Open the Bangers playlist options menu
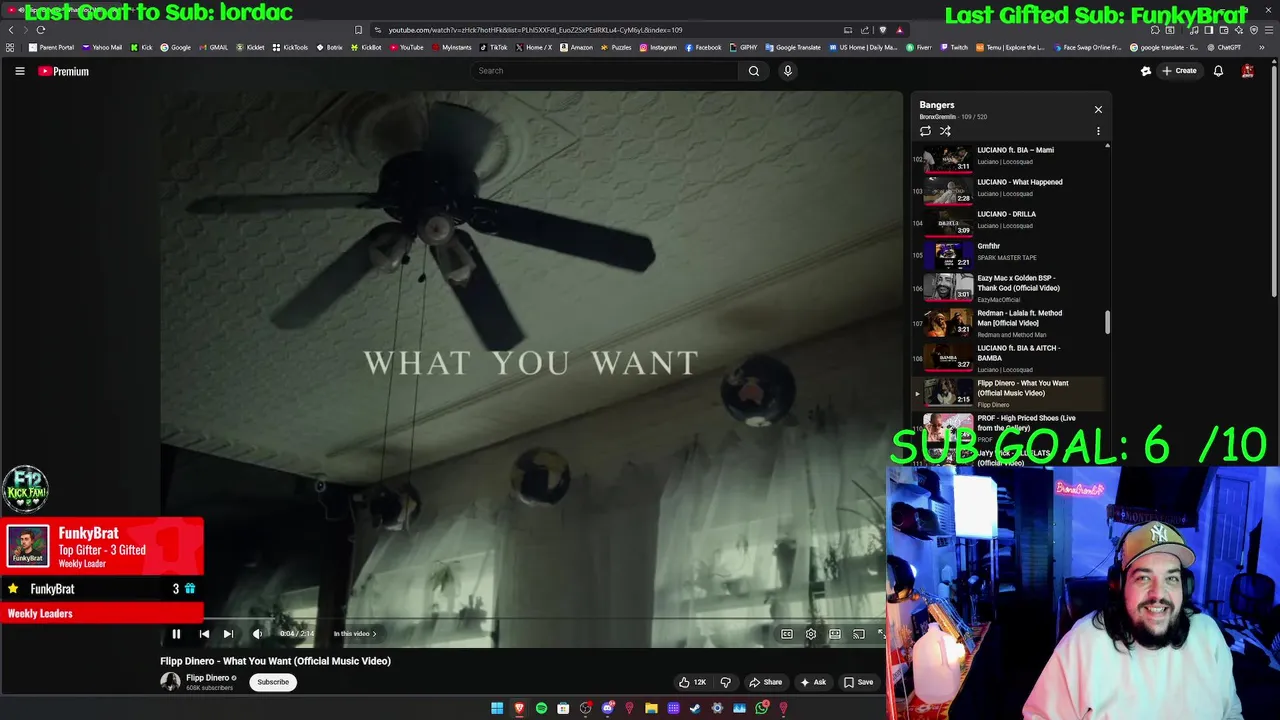Viewport: 1280px width, 720px height. click(x=1098, y=131)
